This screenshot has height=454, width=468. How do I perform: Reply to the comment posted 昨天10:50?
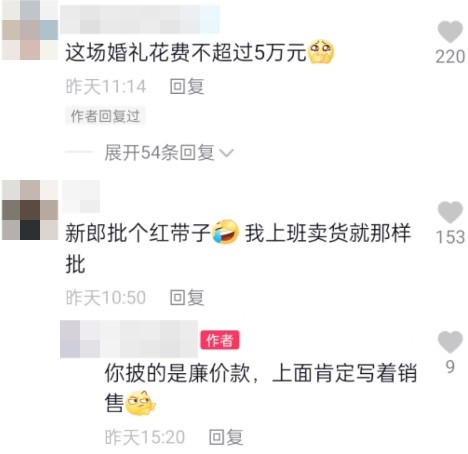[x=187, y=297]
